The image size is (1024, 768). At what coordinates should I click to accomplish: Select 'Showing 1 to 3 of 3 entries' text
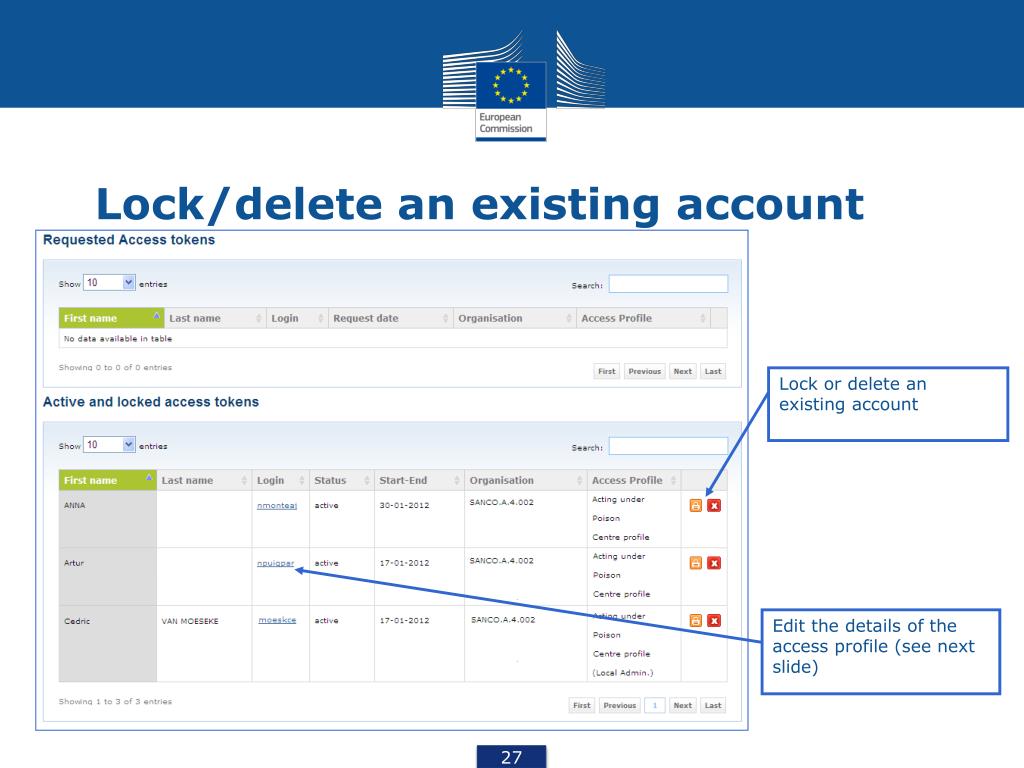click(x=116, y=701)
